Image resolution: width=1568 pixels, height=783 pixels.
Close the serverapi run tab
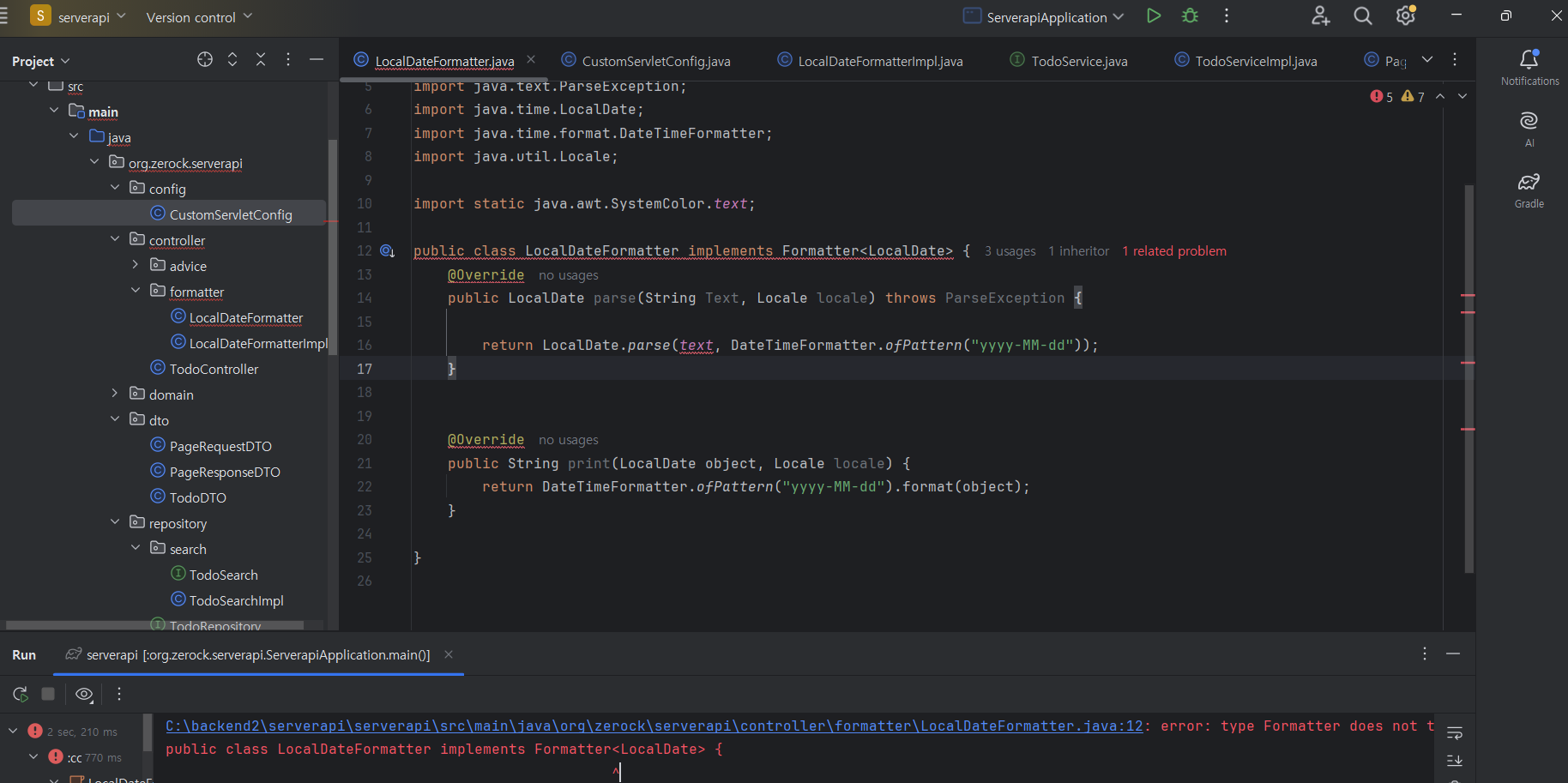449,654
